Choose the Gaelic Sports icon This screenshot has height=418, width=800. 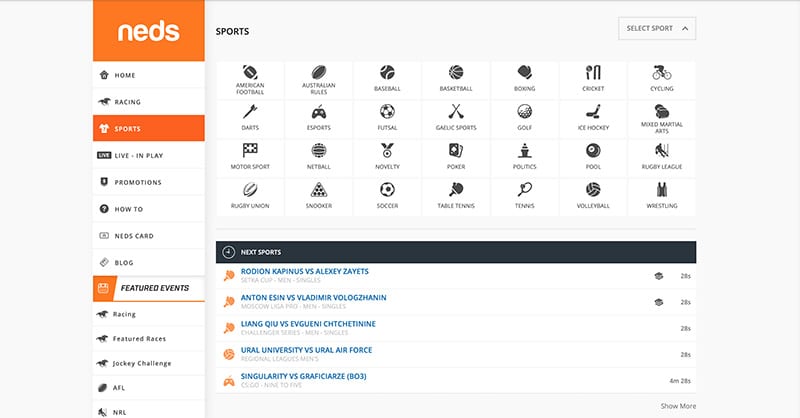456,112
